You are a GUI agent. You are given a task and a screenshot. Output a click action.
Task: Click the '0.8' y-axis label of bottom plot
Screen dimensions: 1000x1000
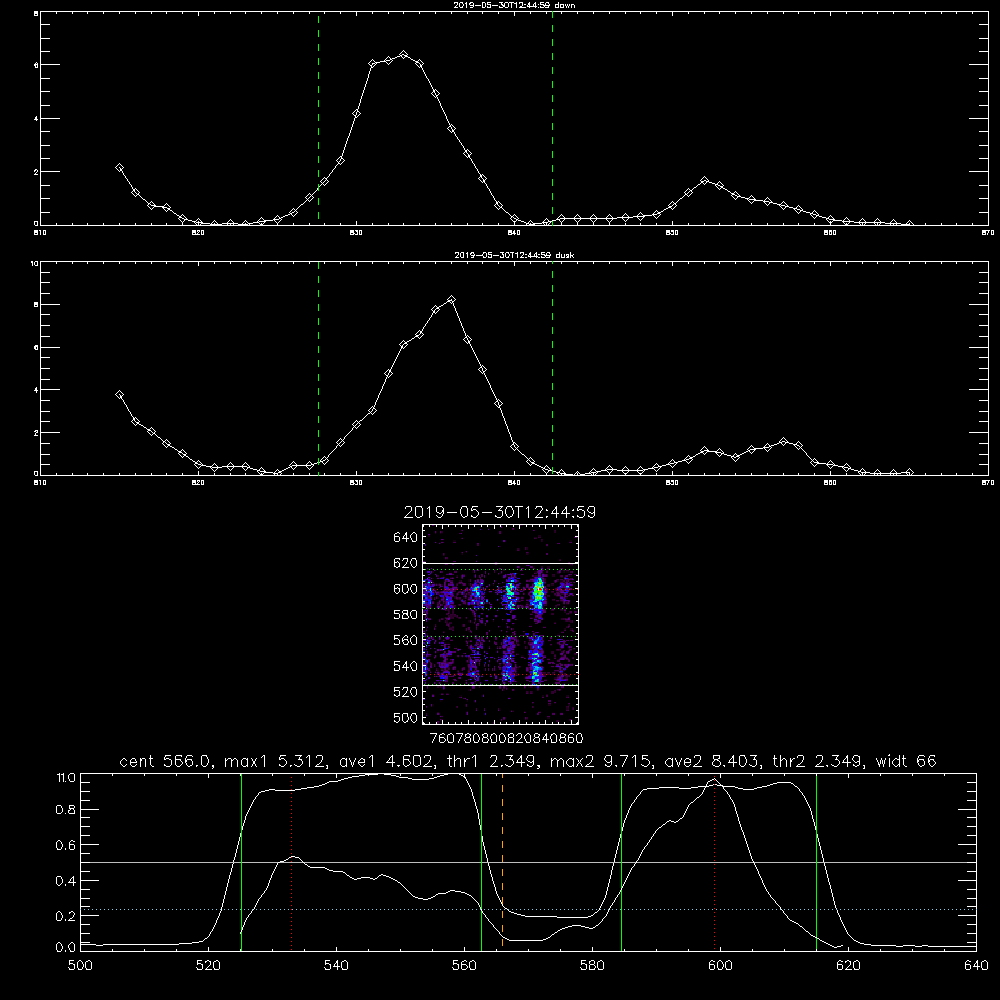pyautogui.click(x=66, y=810)
